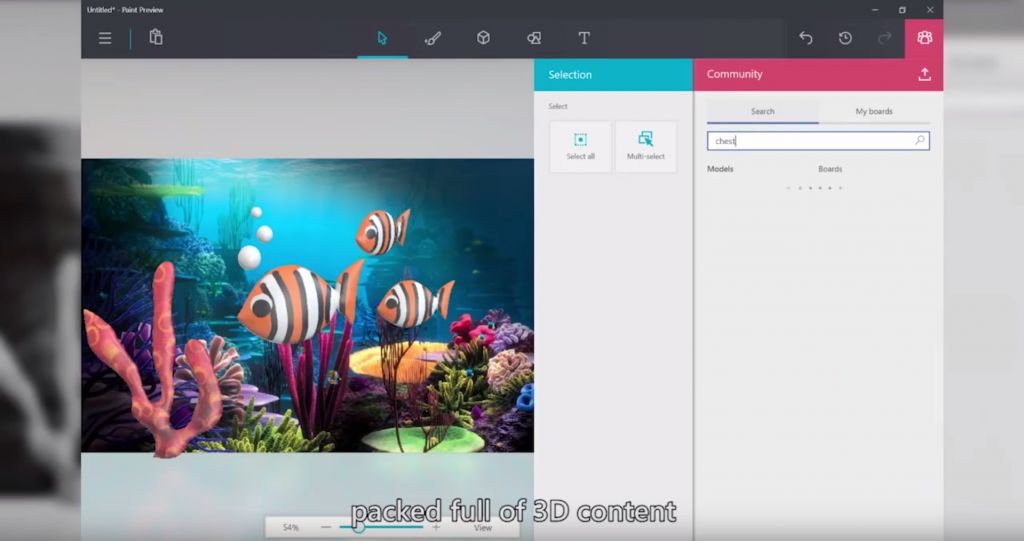The width and height of the screenshot is (1024, 541).
Task: Click the Paste clipboard icon
Action: (156, 38)
